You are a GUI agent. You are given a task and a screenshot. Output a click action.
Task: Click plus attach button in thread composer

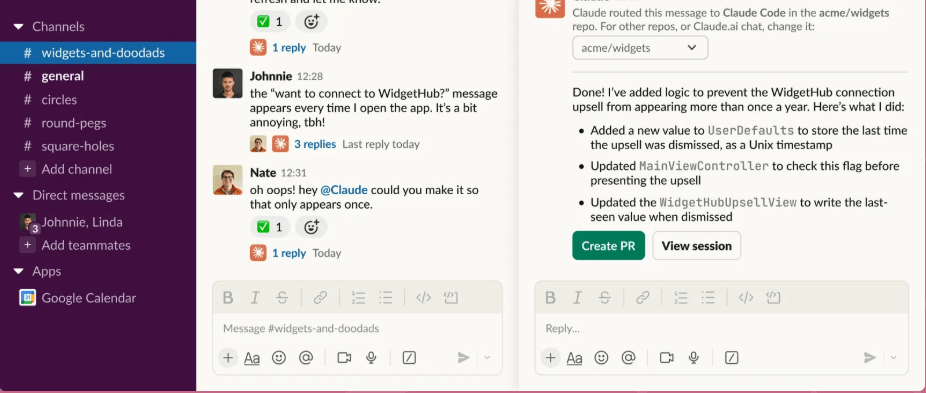tap(550, 358)
